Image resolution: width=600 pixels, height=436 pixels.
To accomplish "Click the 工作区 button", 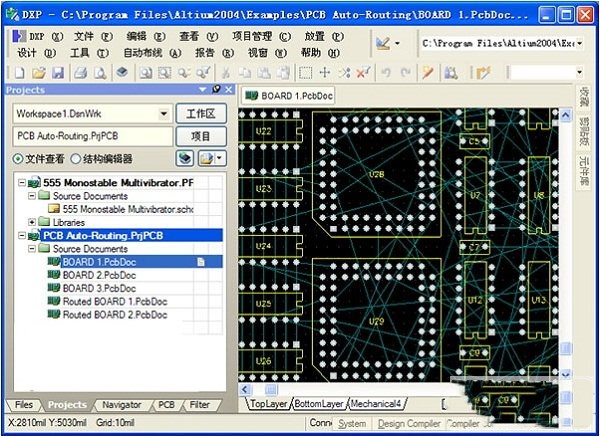I will tap(201, 114).
